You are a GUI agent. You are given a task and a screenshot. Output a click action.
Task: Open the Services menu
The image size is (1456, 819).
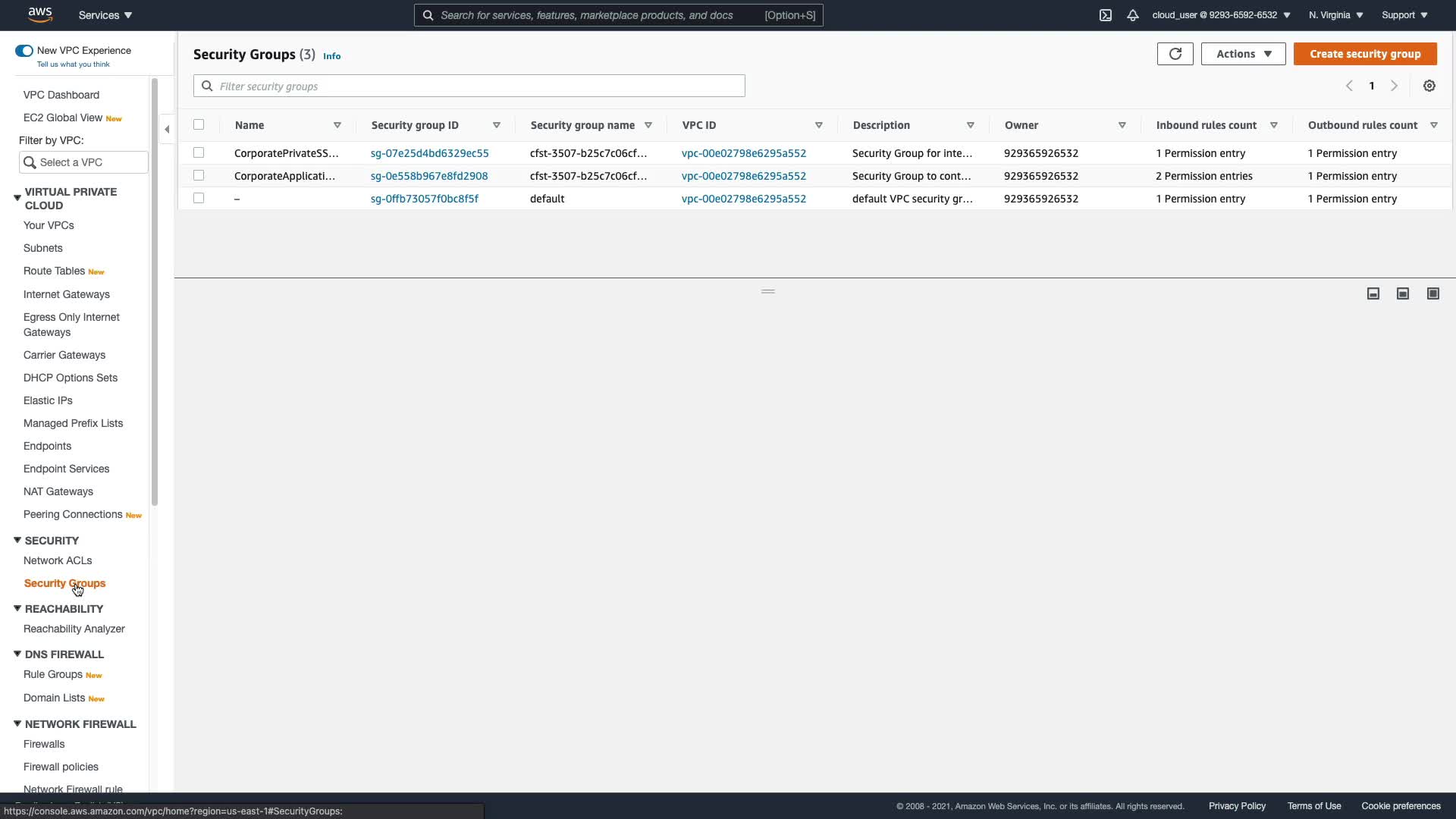point(105,15)
